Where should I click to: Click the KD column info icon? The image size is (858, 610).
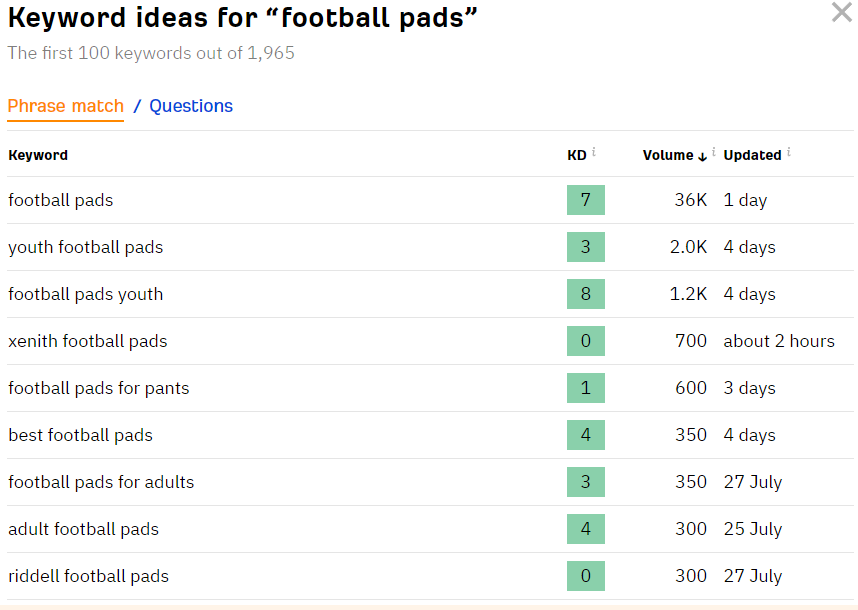click(594, 152)
